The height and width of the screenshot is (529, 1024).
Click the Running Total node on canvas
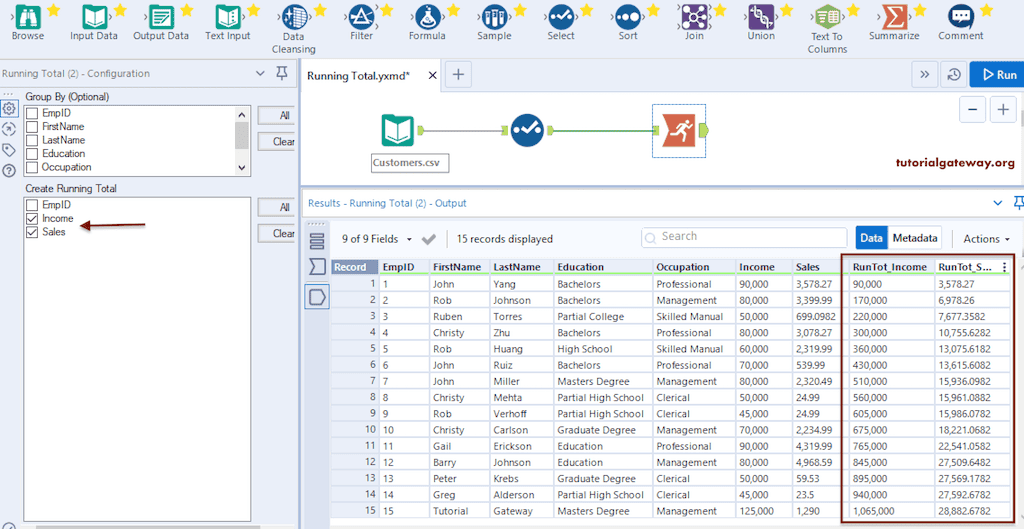(679, 131)
